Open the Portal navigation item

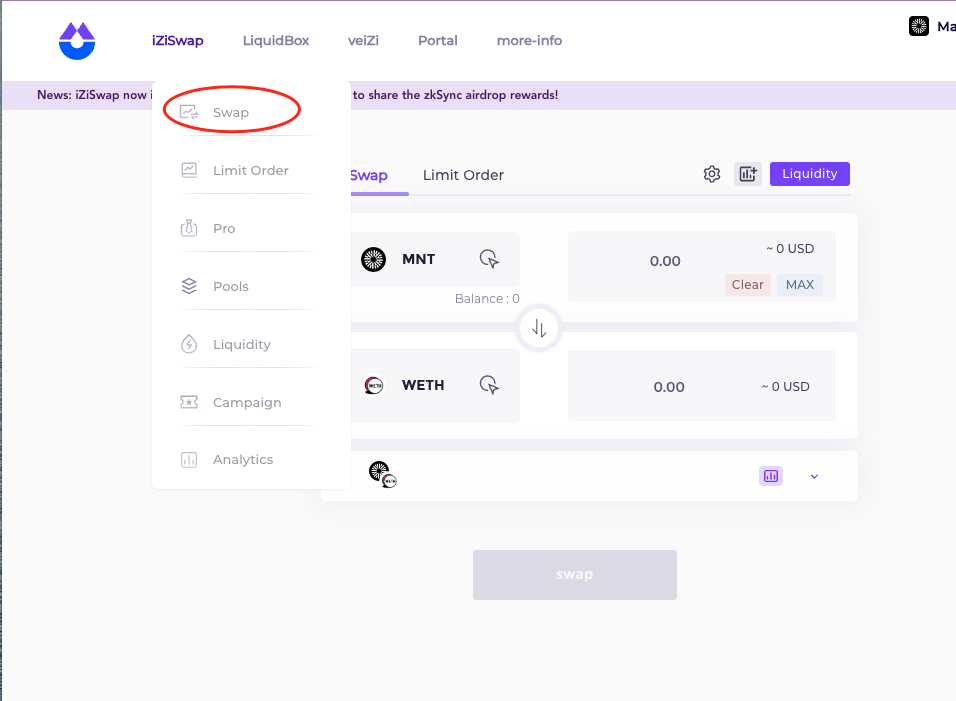click(438, 41)
